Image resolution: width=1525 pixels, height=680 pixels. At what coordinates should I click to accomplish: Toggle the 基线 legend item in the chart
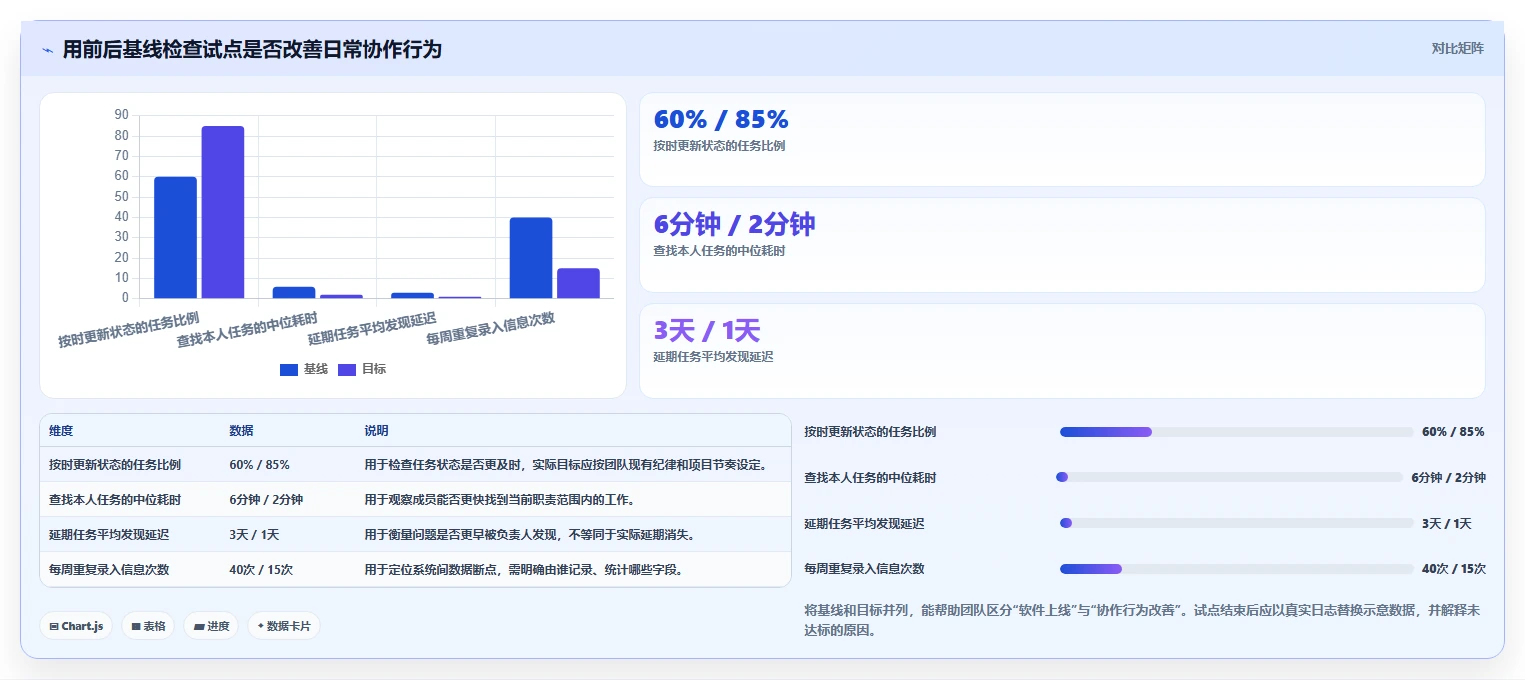(x=304, y=369)
